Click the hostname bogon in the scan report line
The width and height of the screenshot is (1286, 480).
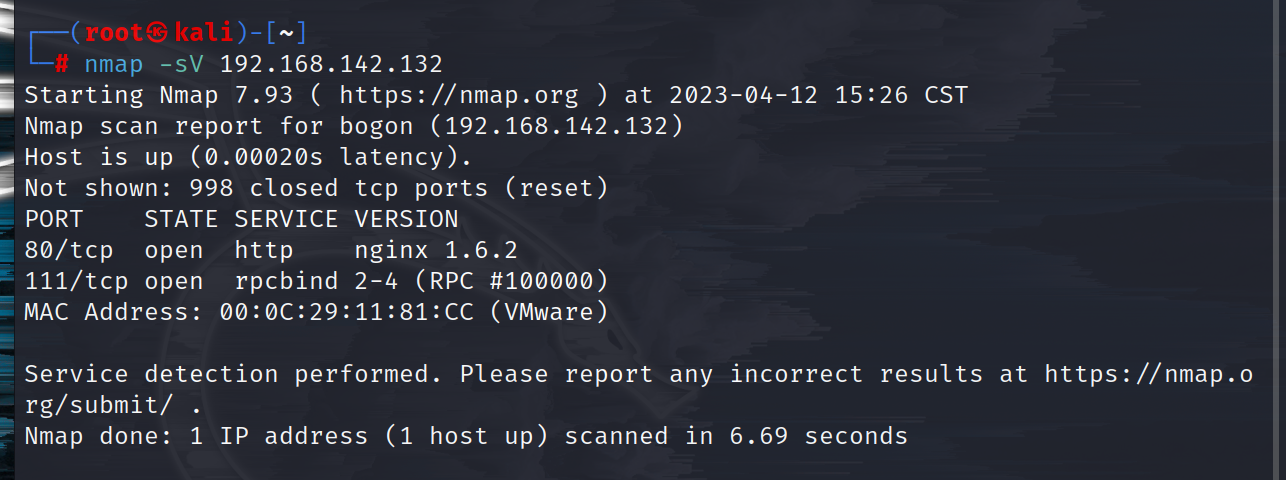pos(376,126)
